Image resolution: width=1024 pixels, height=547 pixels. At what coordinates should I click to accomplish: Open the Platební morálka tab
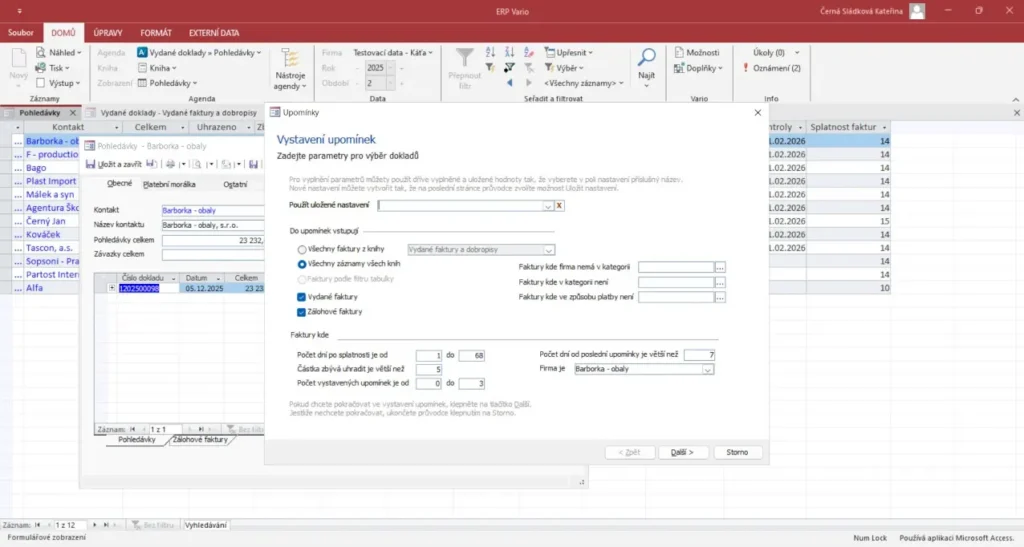coord(169,184)
